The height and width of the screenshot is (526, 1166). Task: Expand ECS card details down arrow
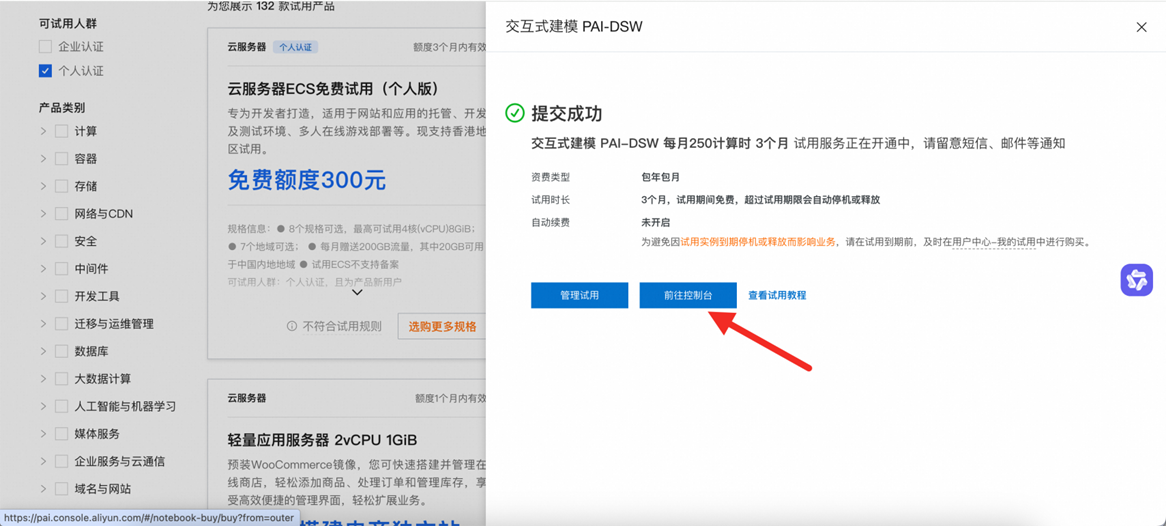point(357,292)
